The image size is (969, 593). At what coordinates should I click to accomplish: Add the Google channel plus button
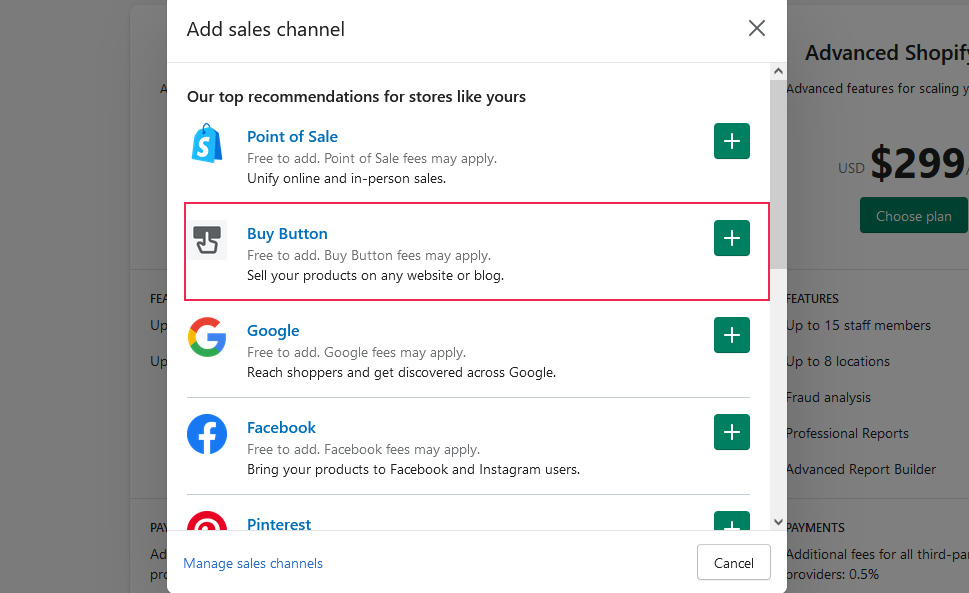732,335
